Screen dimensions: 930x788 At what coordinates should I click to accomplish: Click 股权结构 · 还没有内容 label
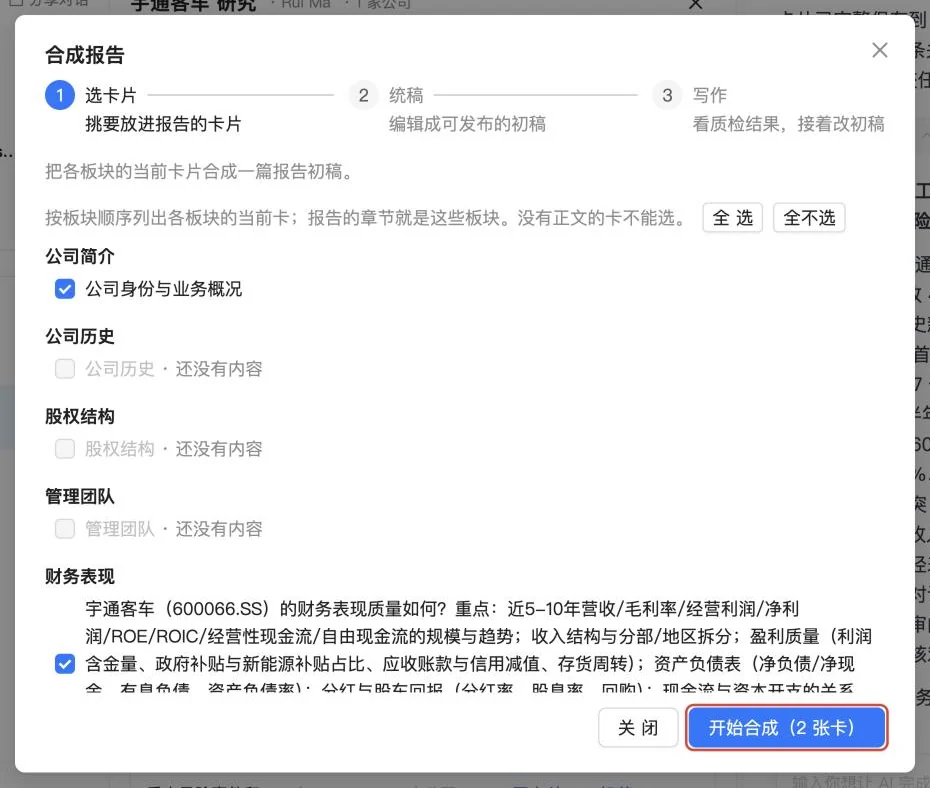coord(174,449)
